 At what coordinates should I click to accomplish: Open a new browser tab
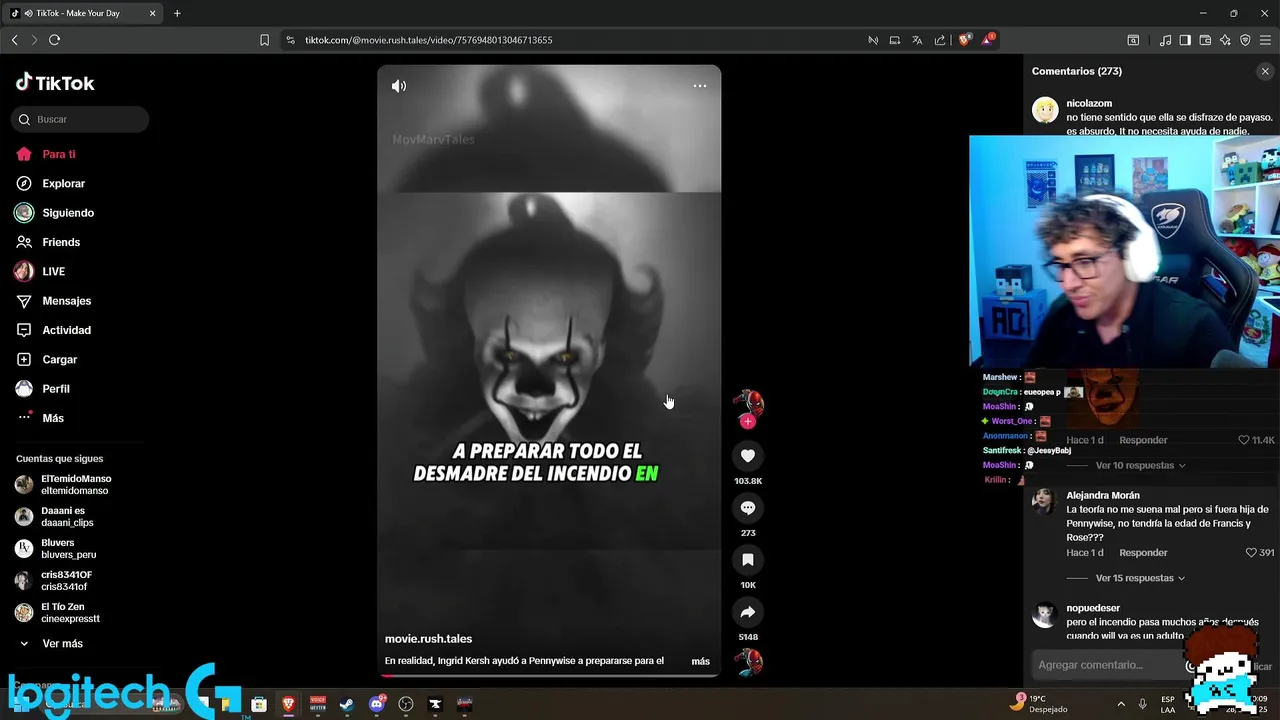[177, 13]
